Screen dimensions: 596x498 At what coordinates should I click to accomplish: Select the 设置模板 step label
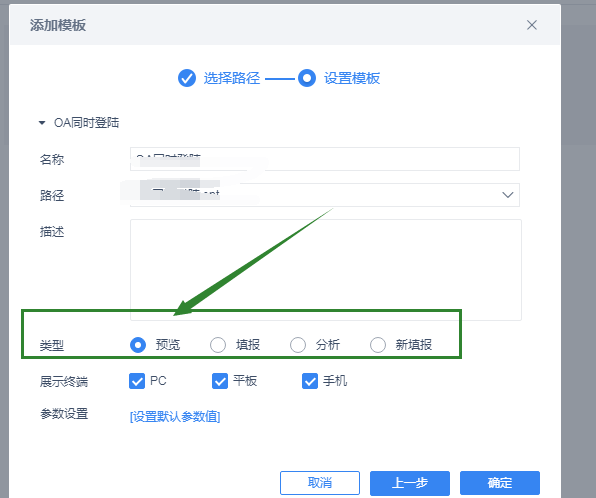[x=352, y=78]
